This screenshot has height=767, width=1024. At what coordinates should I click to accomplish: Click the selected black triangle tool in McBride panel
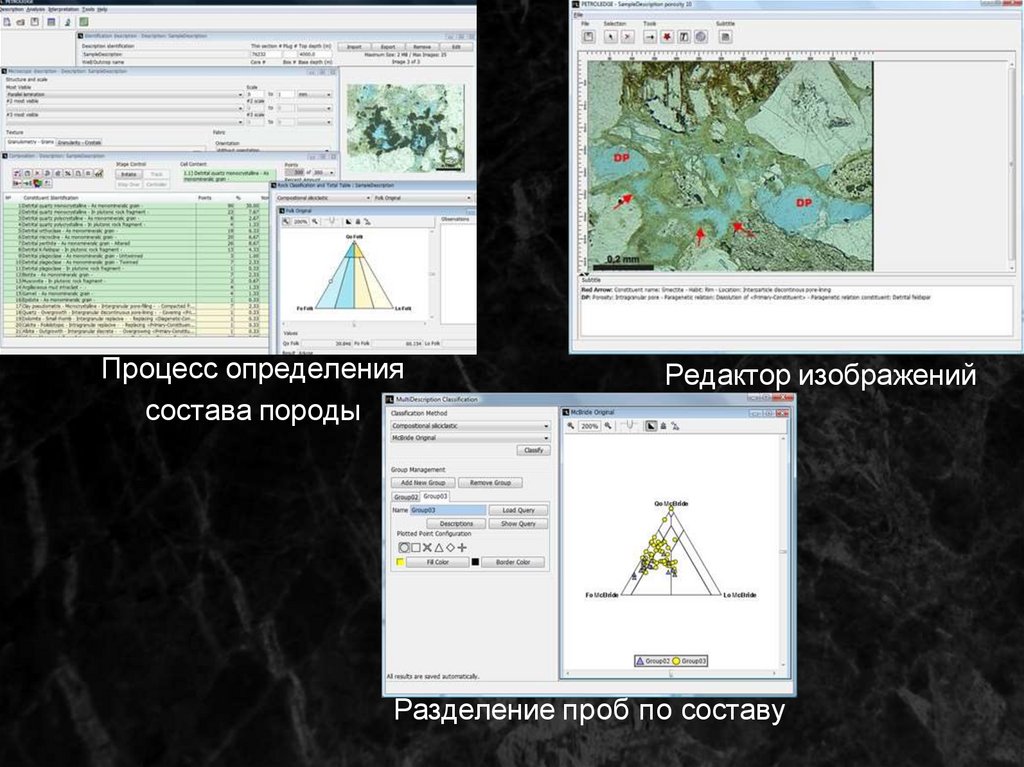(650, 426)
